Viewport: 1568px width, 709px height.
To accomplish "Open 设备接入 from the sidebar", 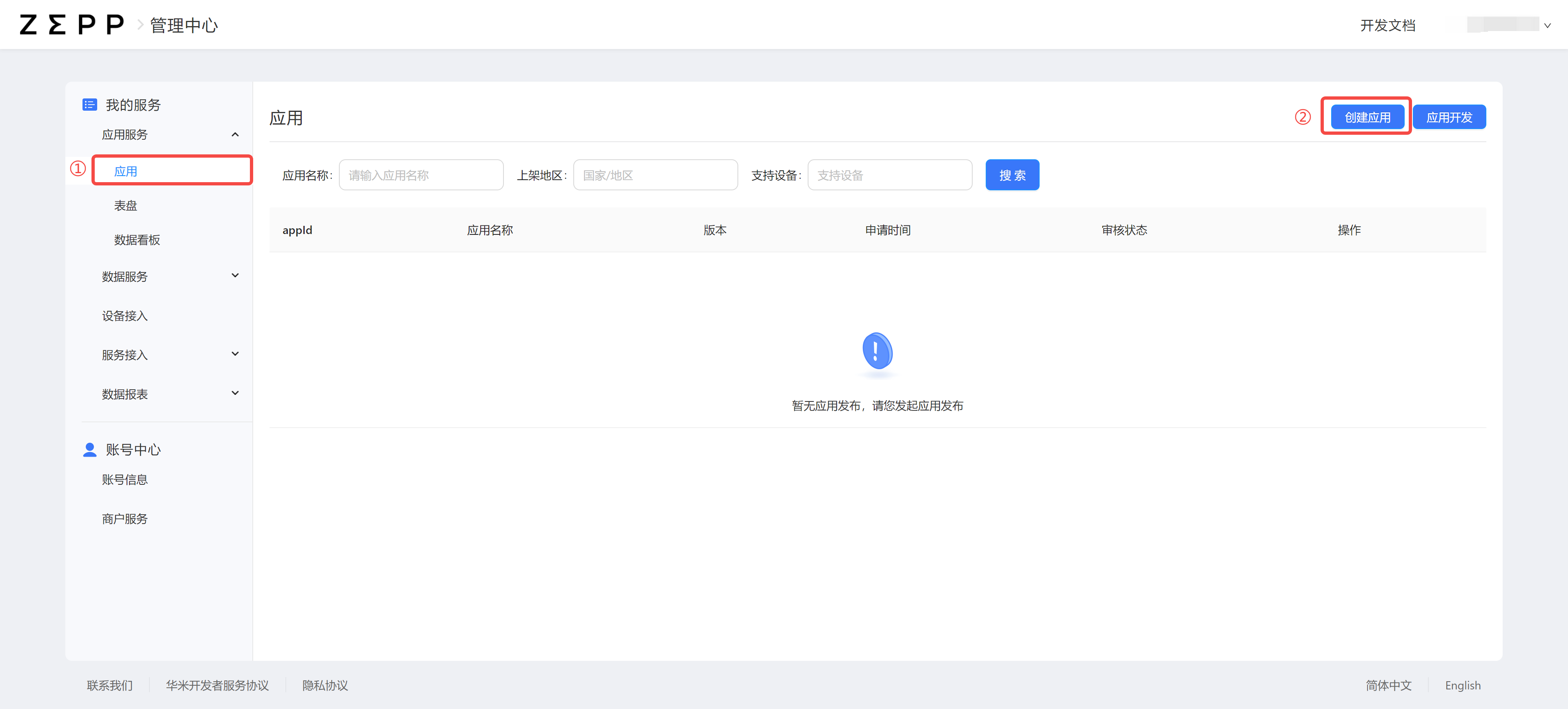I will coord(124,315).
